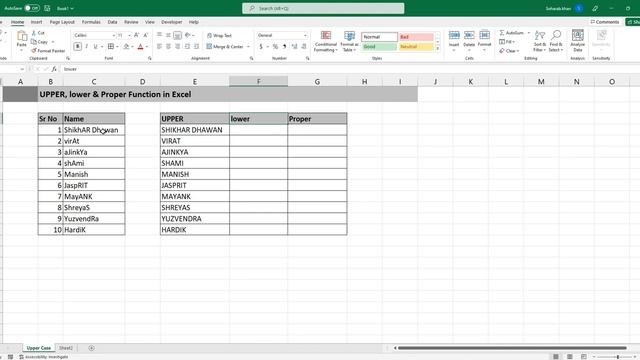Image resolution: width=640 pixels, height=360 pixels.
Task: Click Merge & Center
Action: point(225,47)
